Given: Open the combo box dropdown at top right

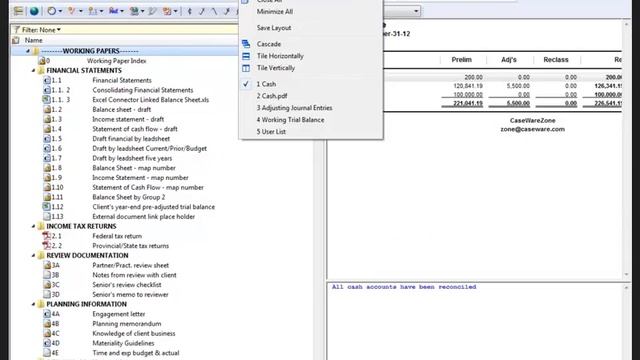Looking at the screenshot, I should (x=416, y=11).
